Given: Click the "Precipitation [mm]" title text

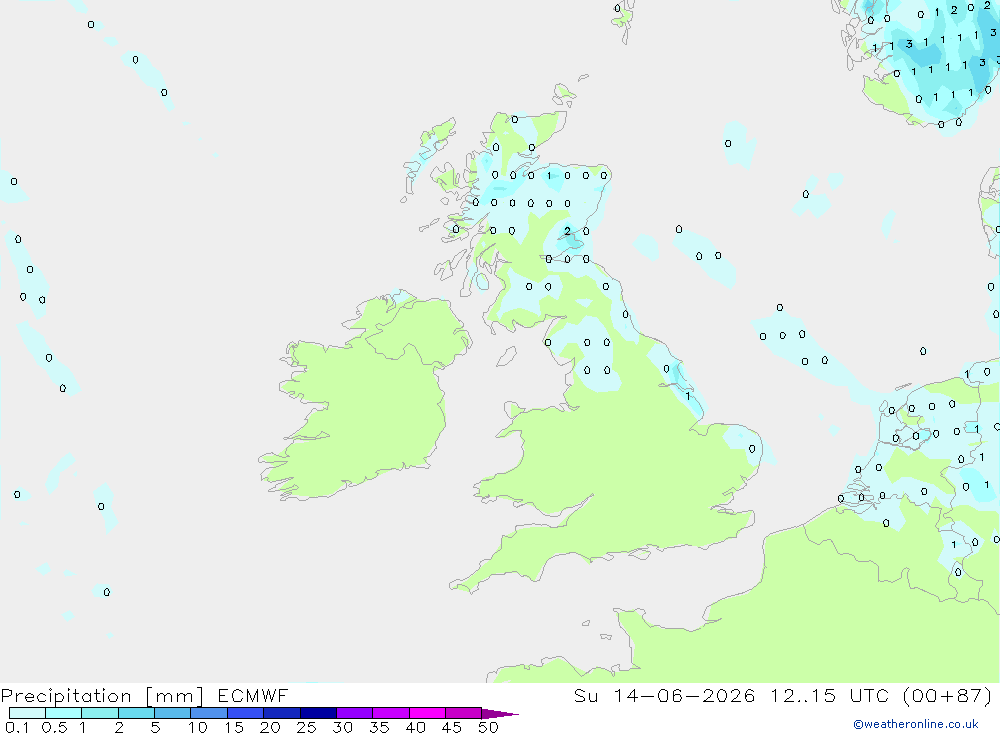Looking at the screenshot, I should pos(102,696).
